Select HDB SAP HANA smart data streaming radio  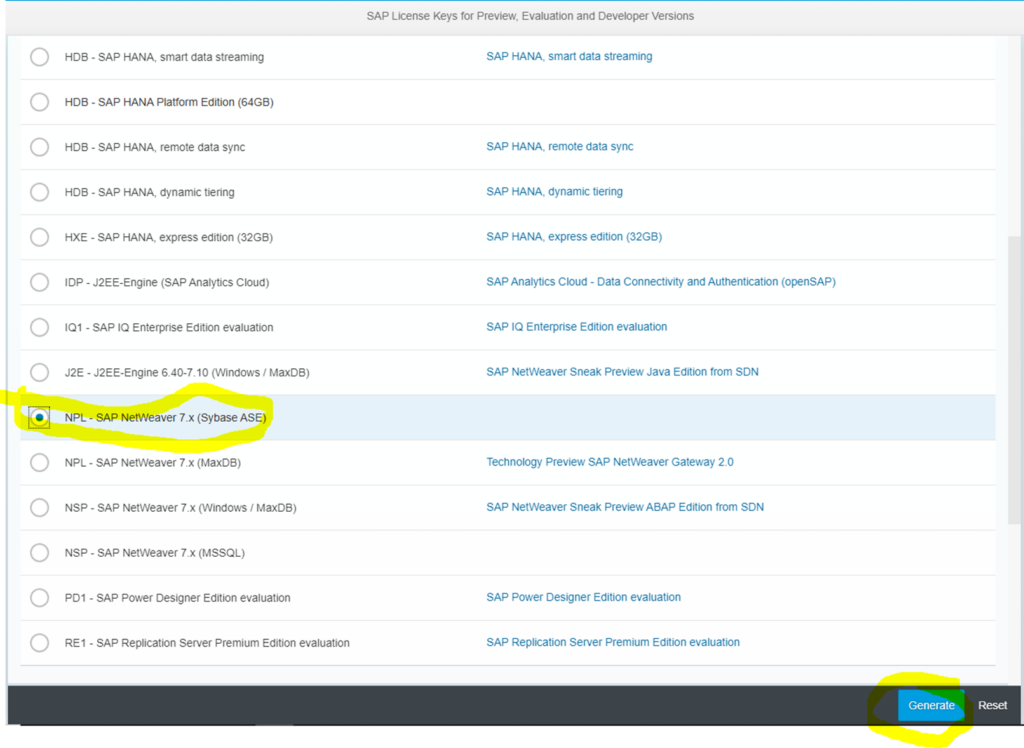coord(39,57)
